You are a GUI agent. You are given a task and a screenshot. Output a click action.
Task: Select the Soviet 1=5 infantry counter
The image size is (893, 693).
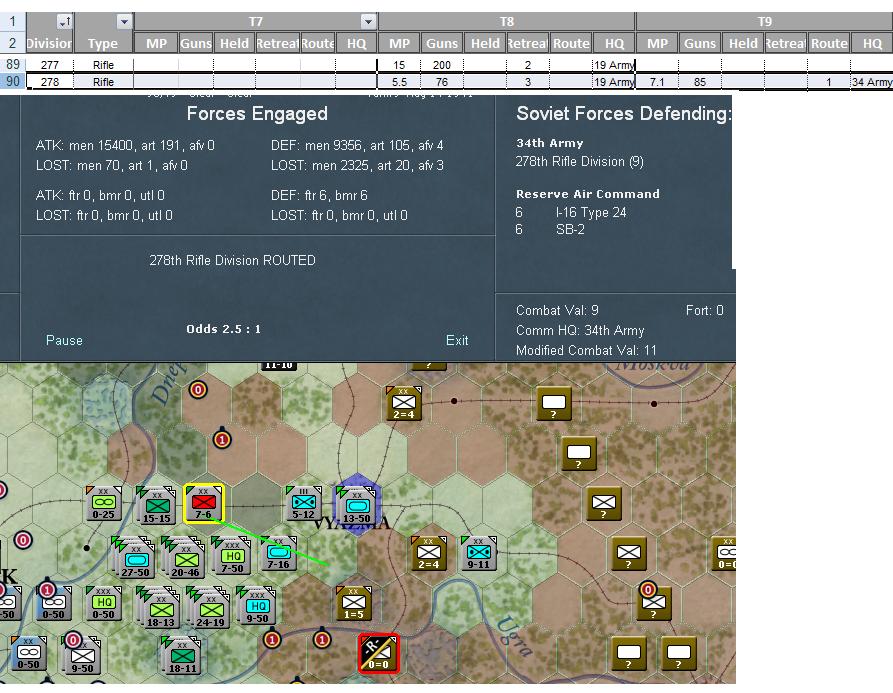tap(354, 603)
